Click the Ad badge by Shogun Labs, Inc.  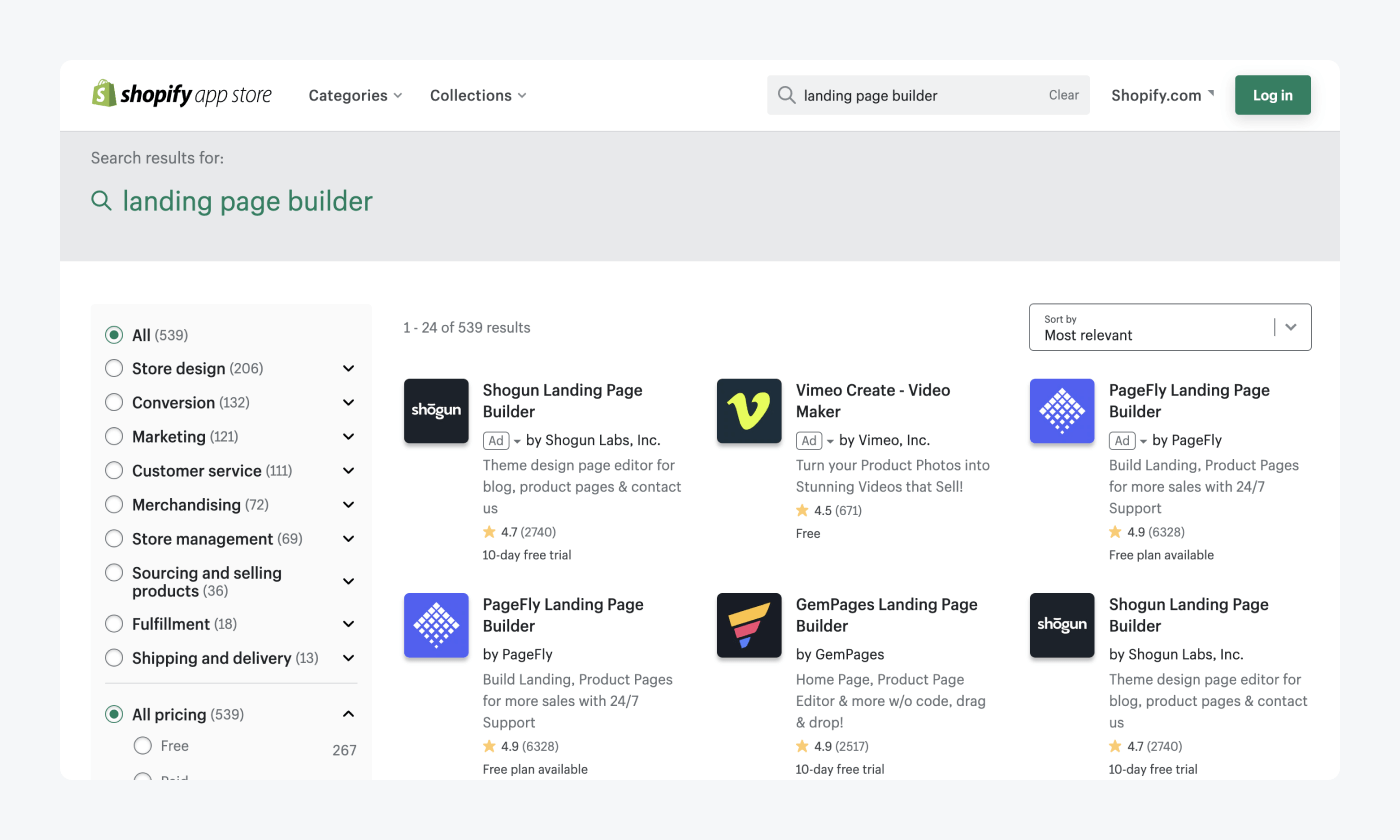click(496, 440)
